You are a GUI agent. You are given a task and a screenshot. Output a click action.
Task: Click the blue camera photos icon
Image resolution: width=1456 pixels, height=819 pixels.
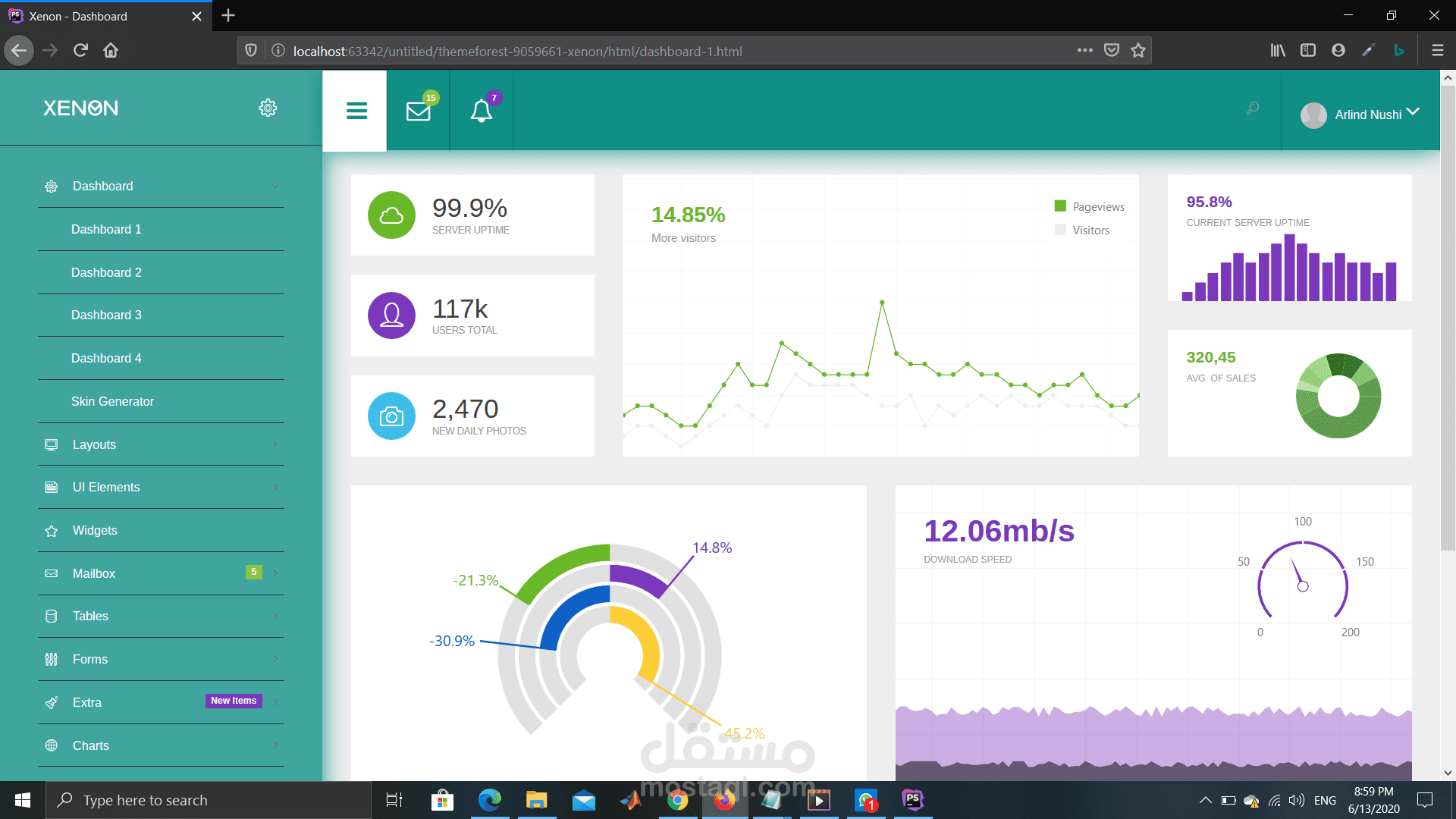click(x=391, y=416)
